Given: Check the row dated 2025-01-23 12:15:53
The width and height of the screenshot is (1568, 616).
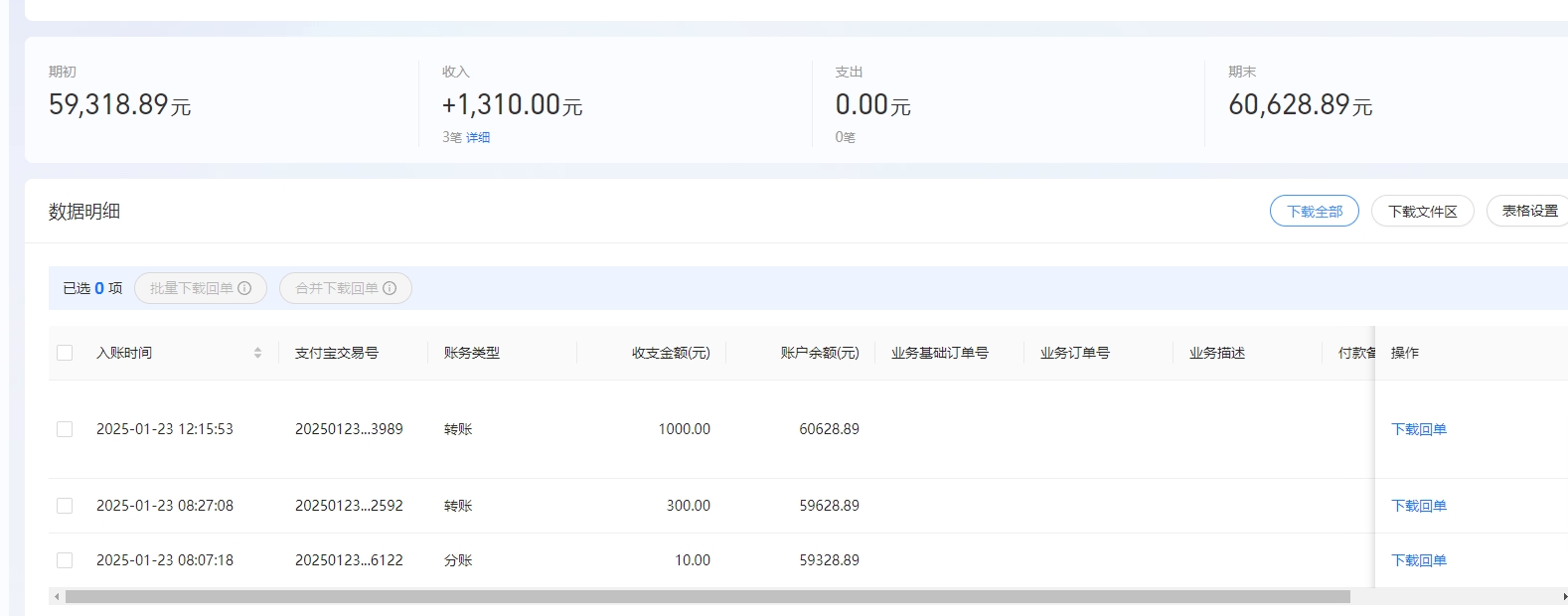Looking at the screenshot, I should [x=65, y=429].
